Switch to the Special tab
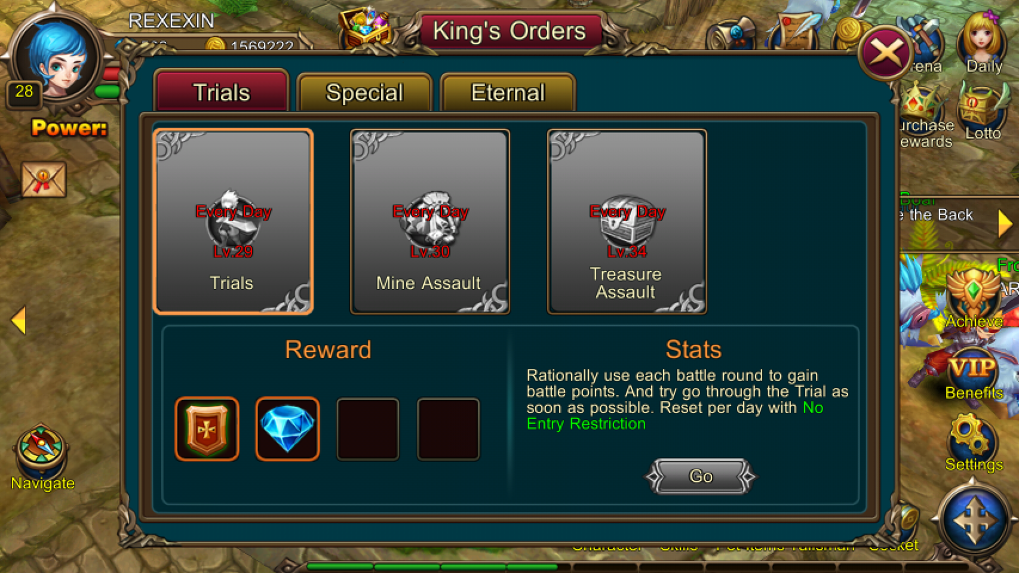1019x573 pixels. tap(365, 93)
